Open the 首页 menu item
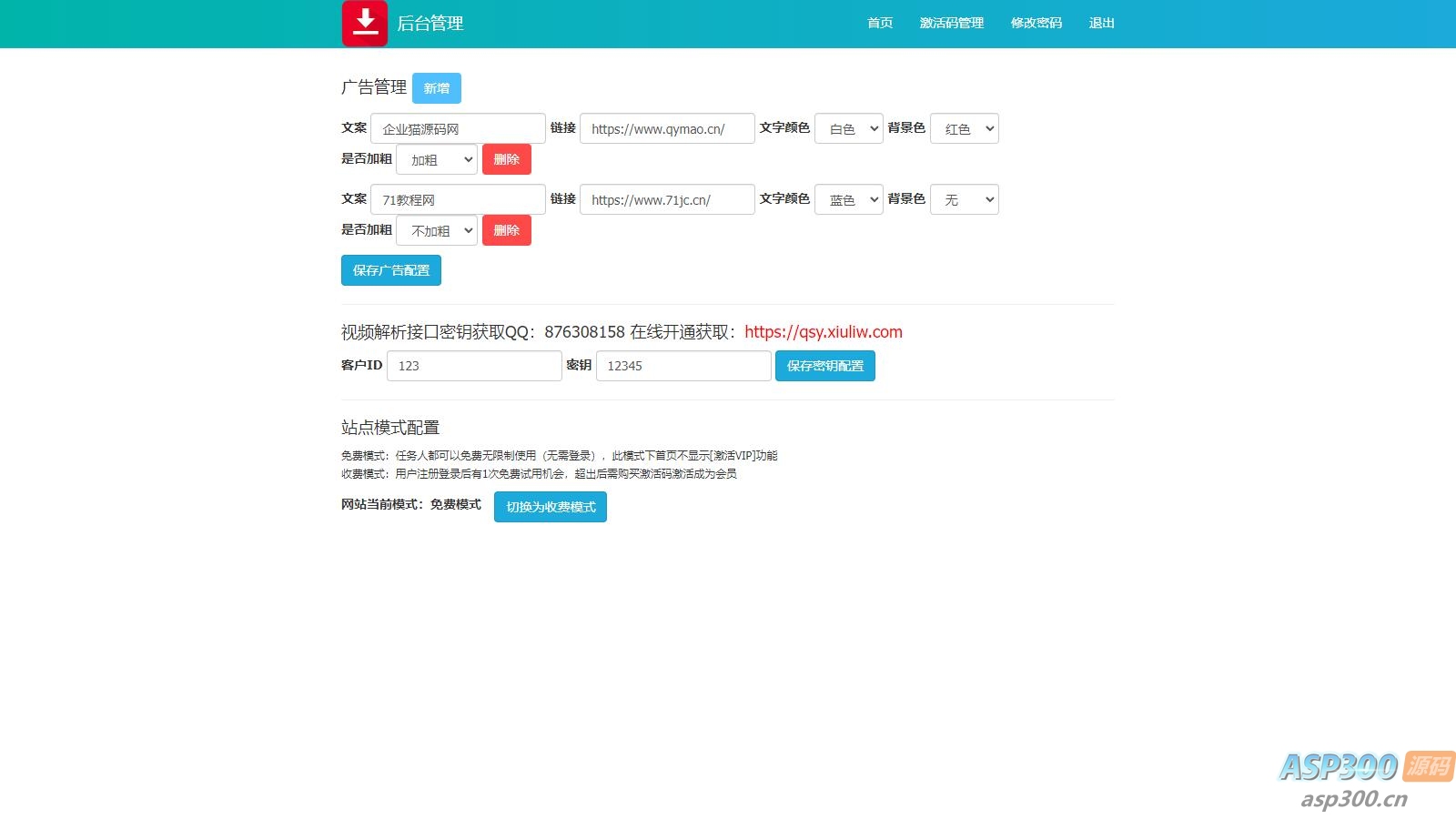 pyautogui.click(x=879, y=23)
